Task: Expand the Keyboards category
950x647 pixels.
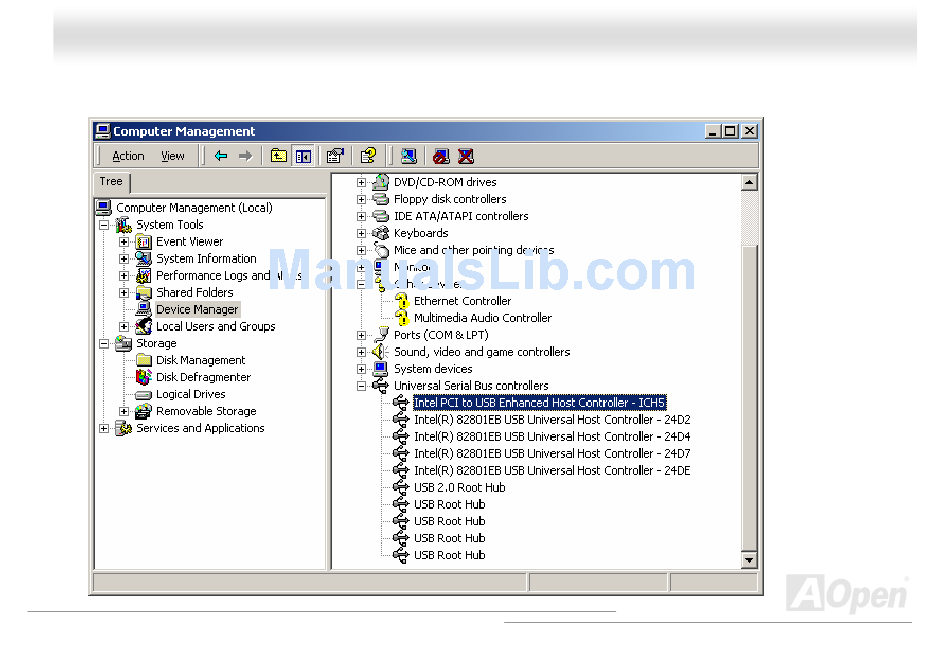Action: [x=362, y=233]
